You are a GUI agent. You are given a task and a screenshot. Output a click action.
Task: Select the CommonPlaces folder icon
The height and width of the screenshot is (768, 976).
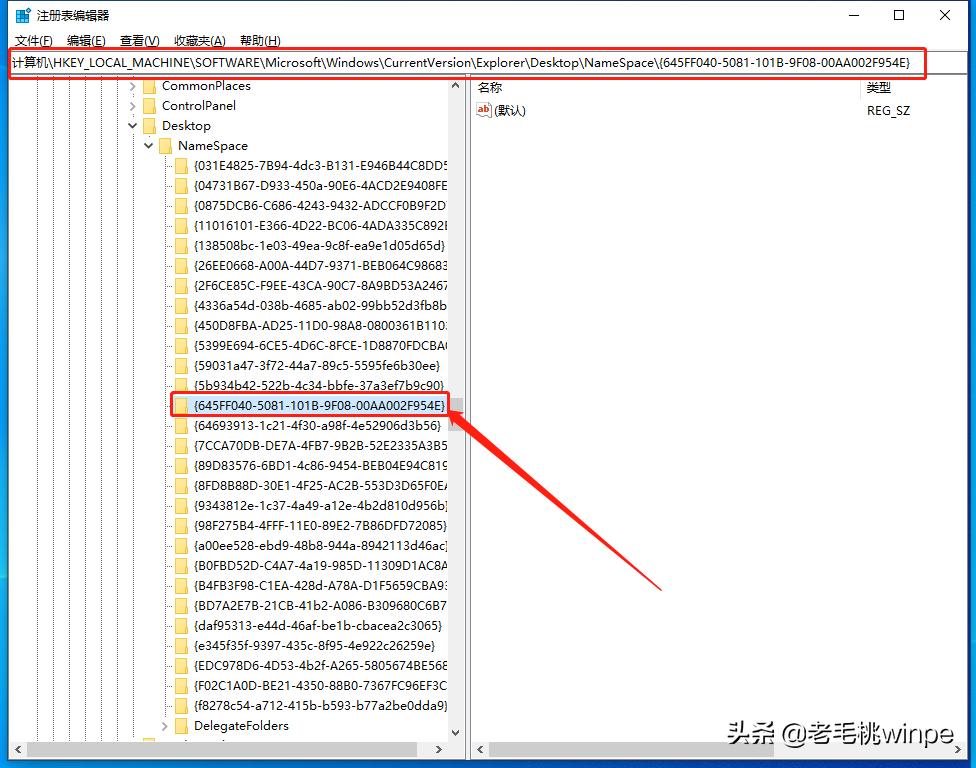coord(149,86)
